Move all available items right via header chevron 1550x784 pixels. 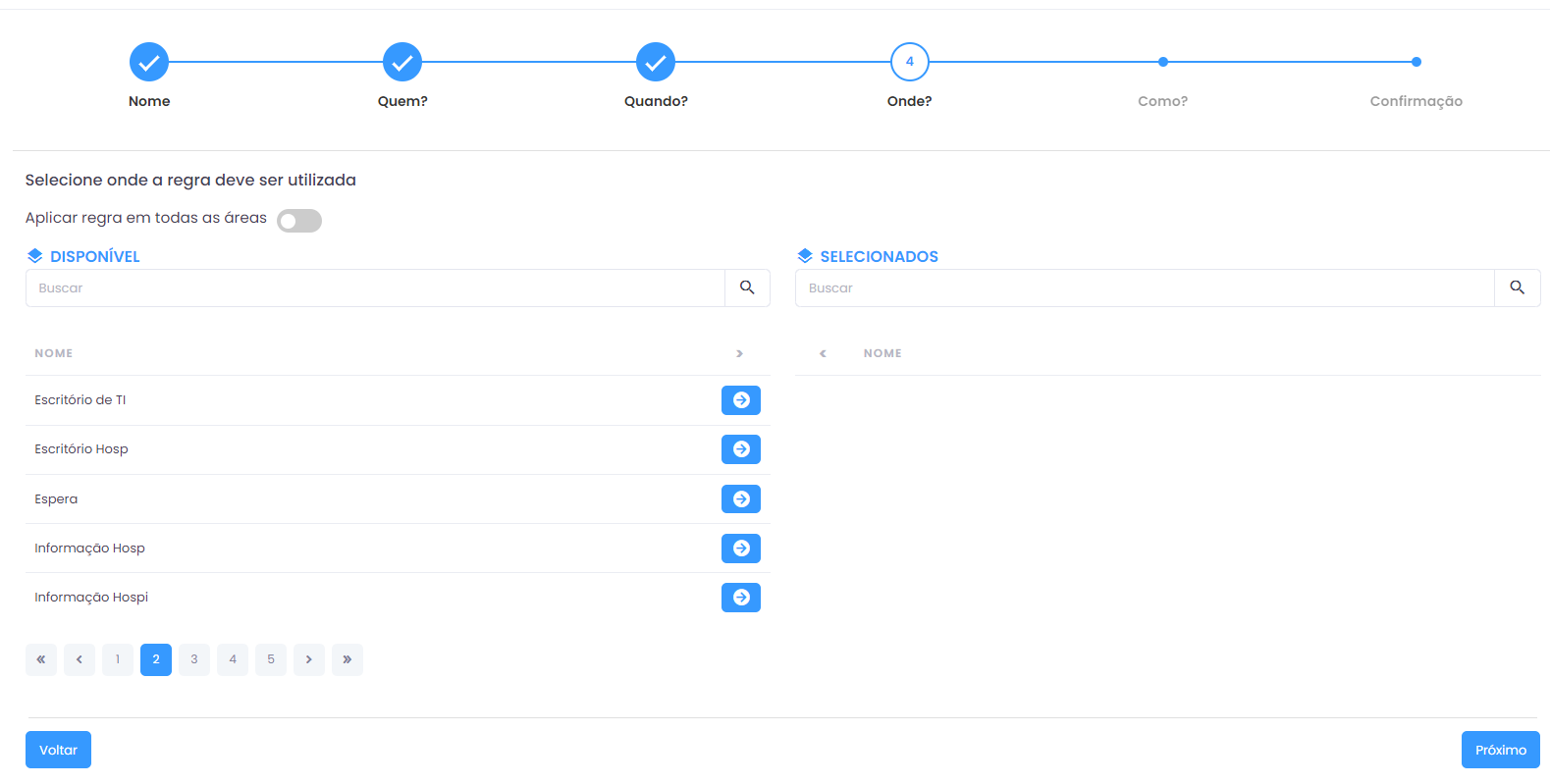tap(739, 353)
